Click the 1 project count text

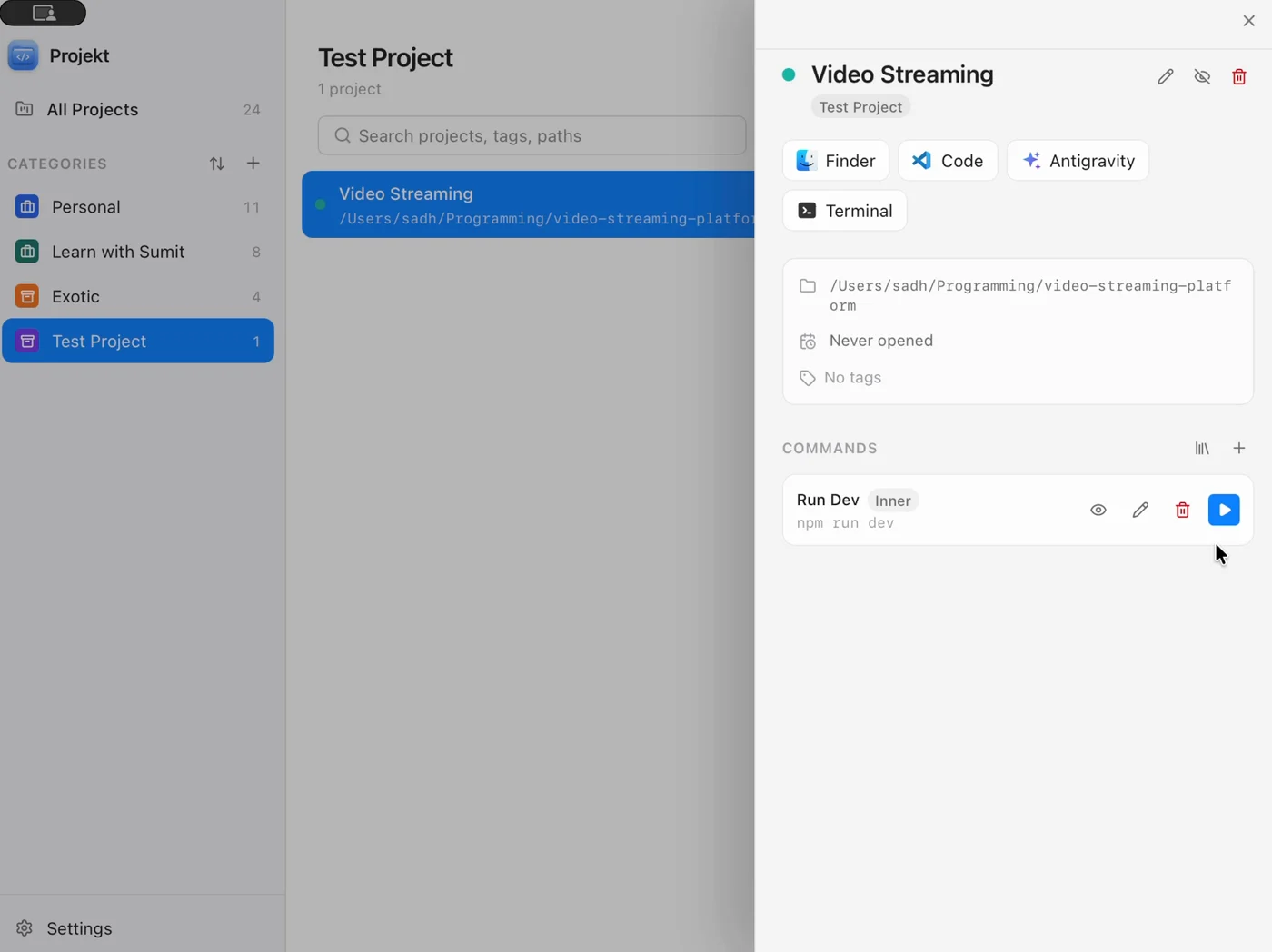pos(350,89)
